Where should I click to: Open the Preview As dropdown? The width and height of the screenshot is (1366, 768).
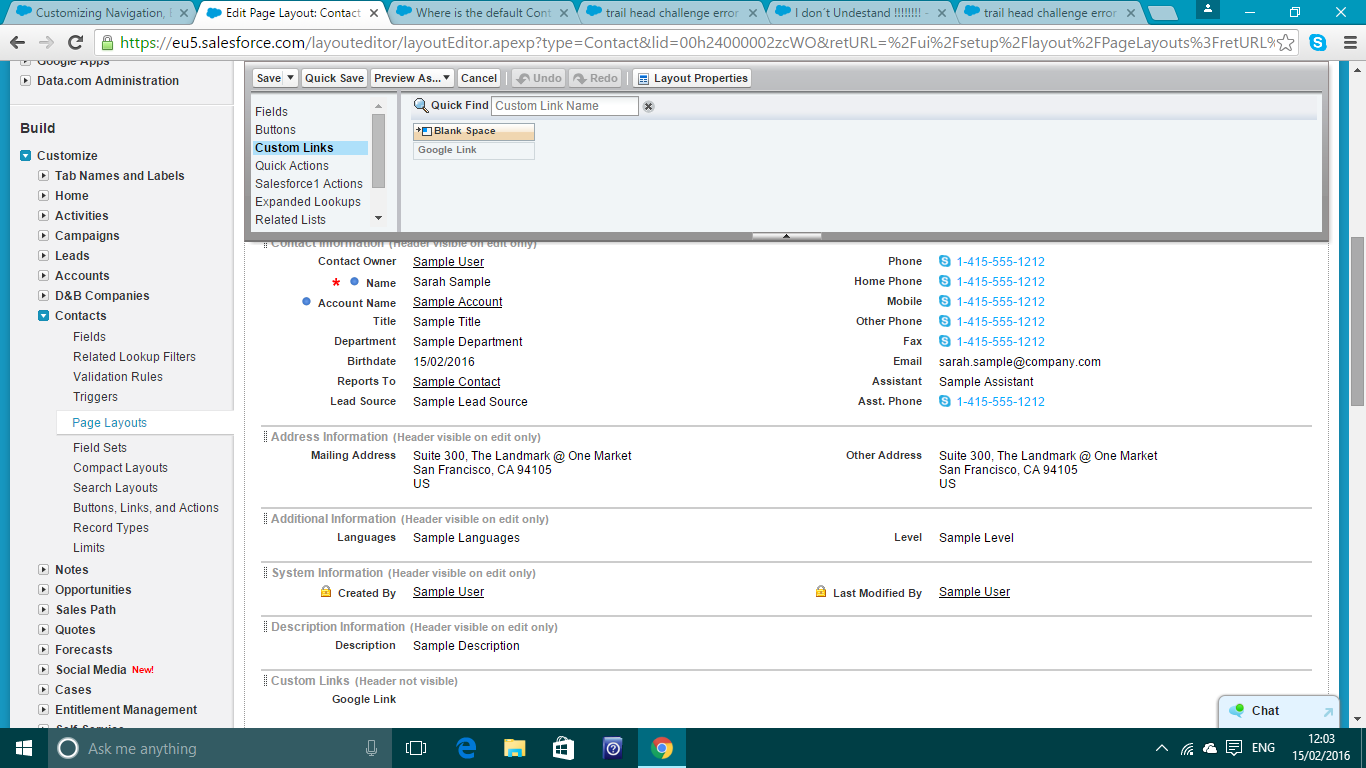(412, 78)
